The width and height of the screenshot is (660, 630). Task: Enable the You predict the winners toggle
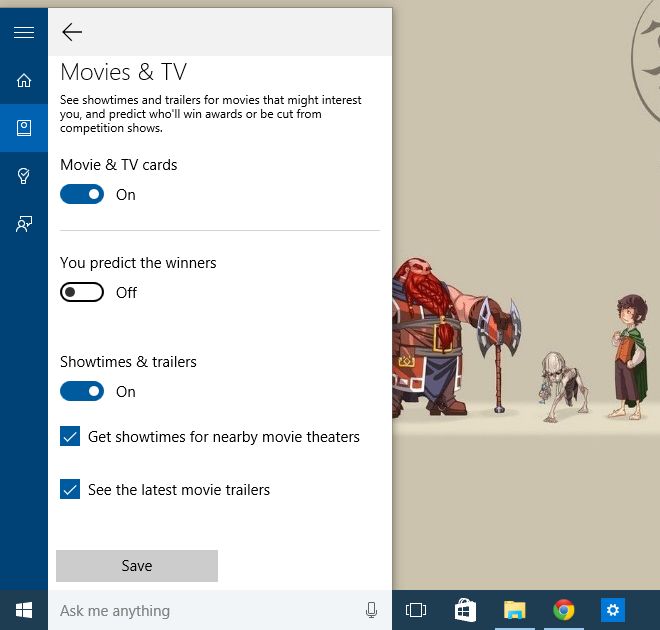pyautogui.click(x=82, y=292)
